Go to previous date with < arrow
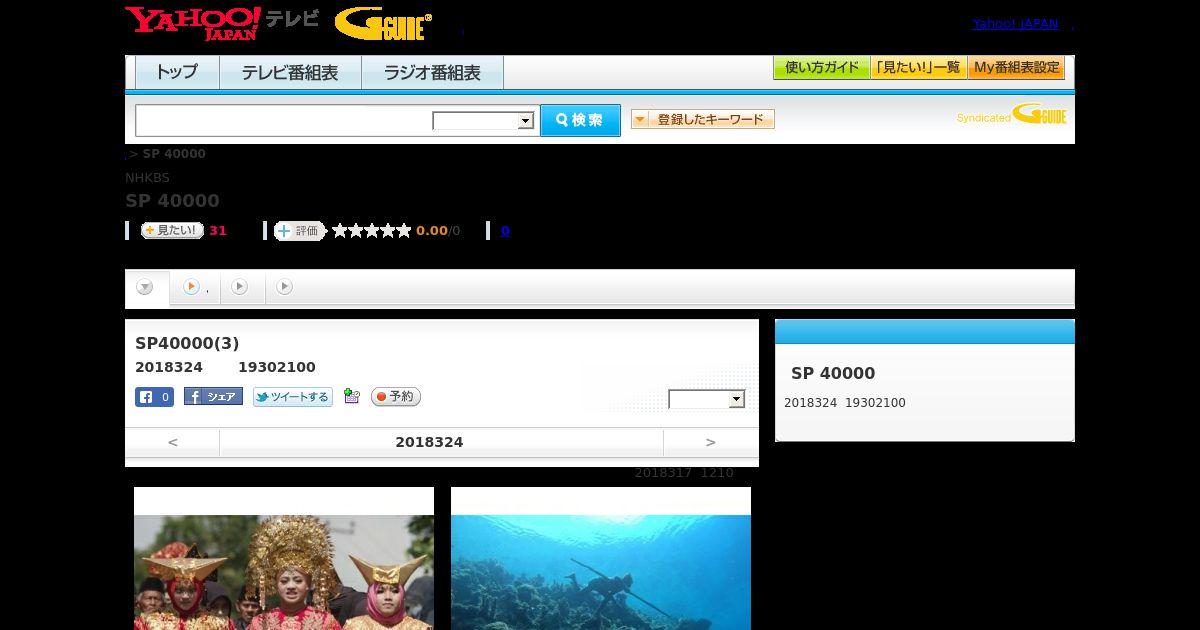The width and height of the screenshot is (1200, 630). click(x=172, y=442)
